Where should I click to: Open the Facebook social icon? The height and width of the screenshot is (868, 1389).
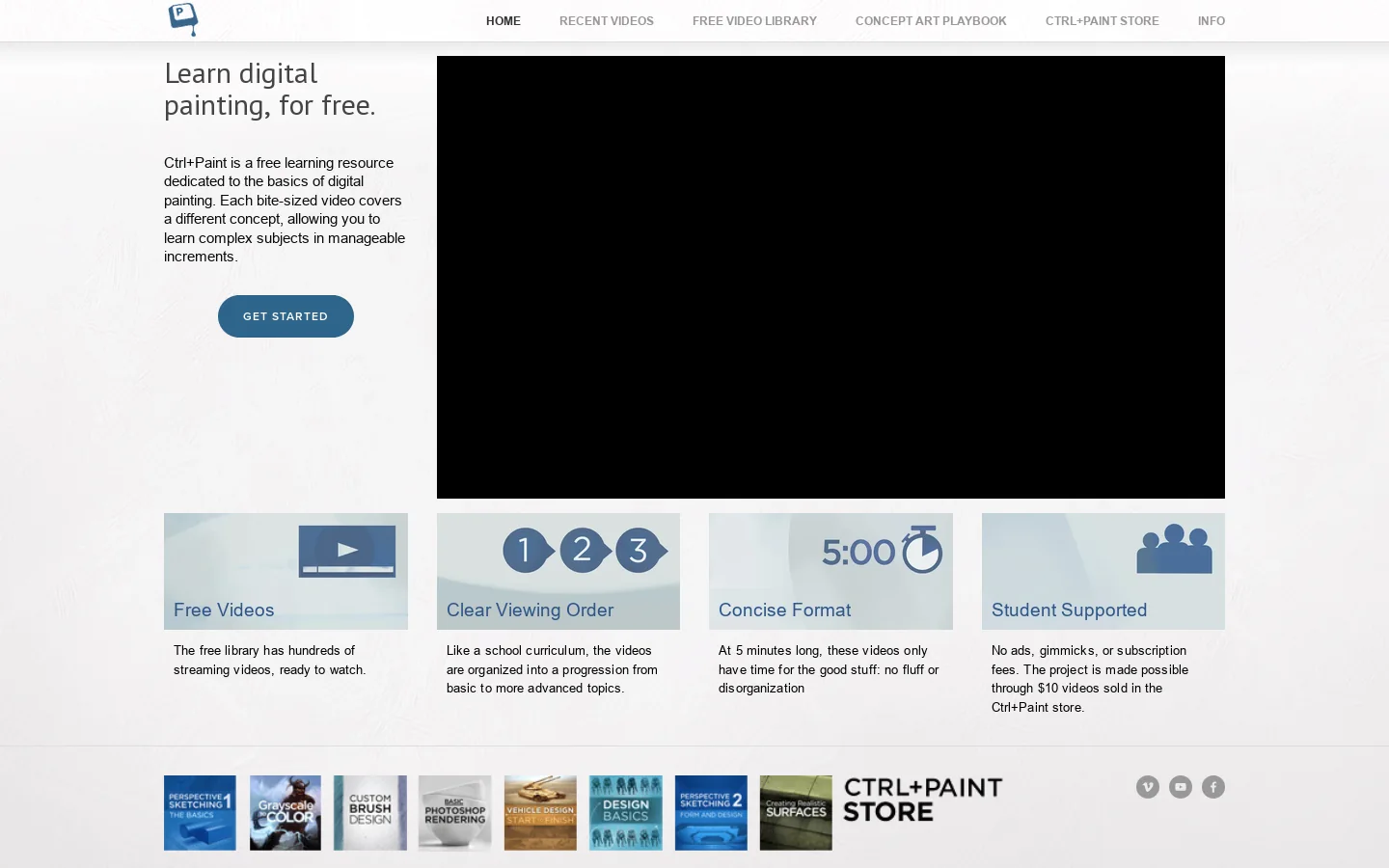click(1213, 787)
